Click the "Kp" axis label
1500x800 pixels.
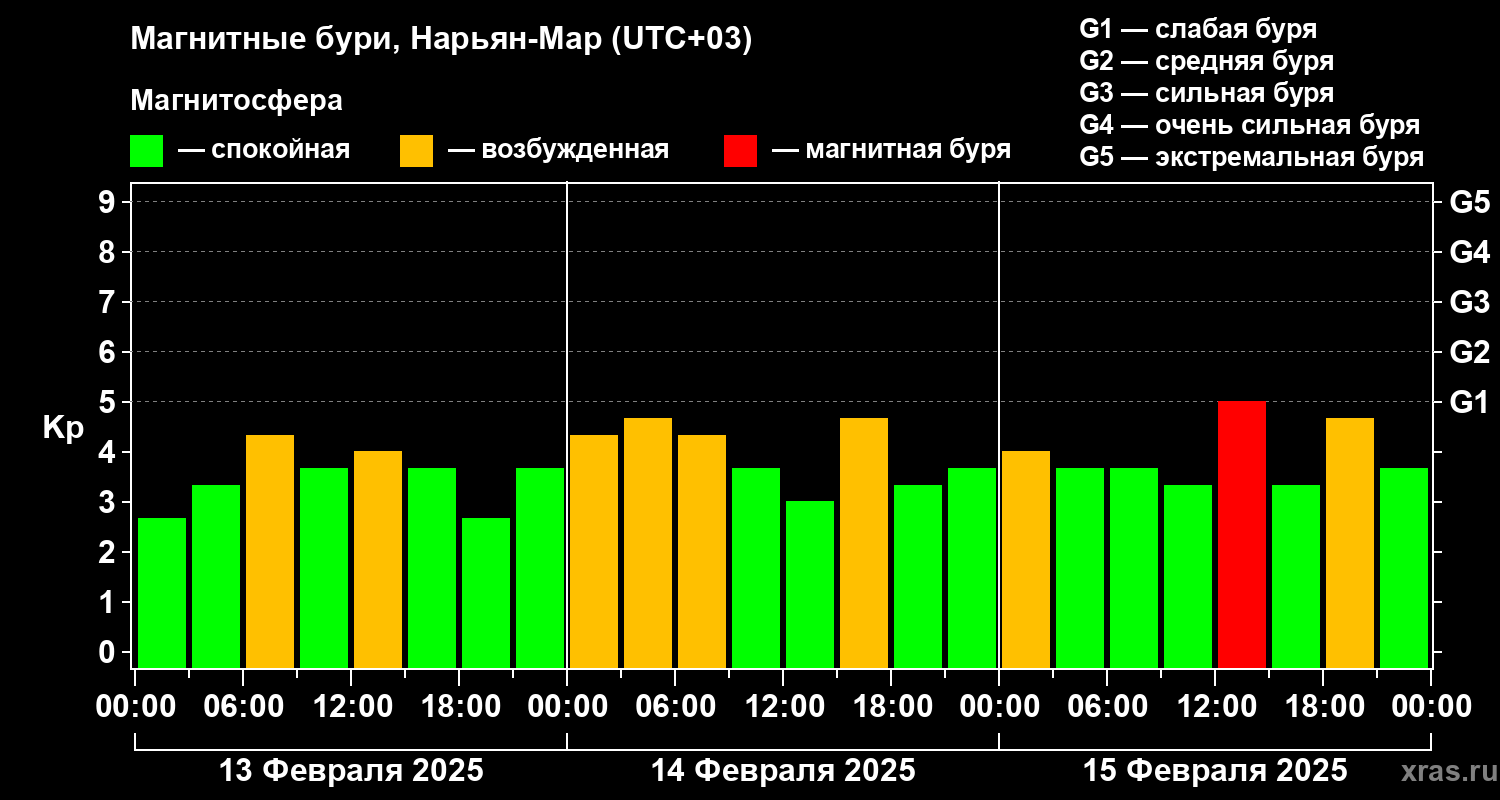point(64,428)
